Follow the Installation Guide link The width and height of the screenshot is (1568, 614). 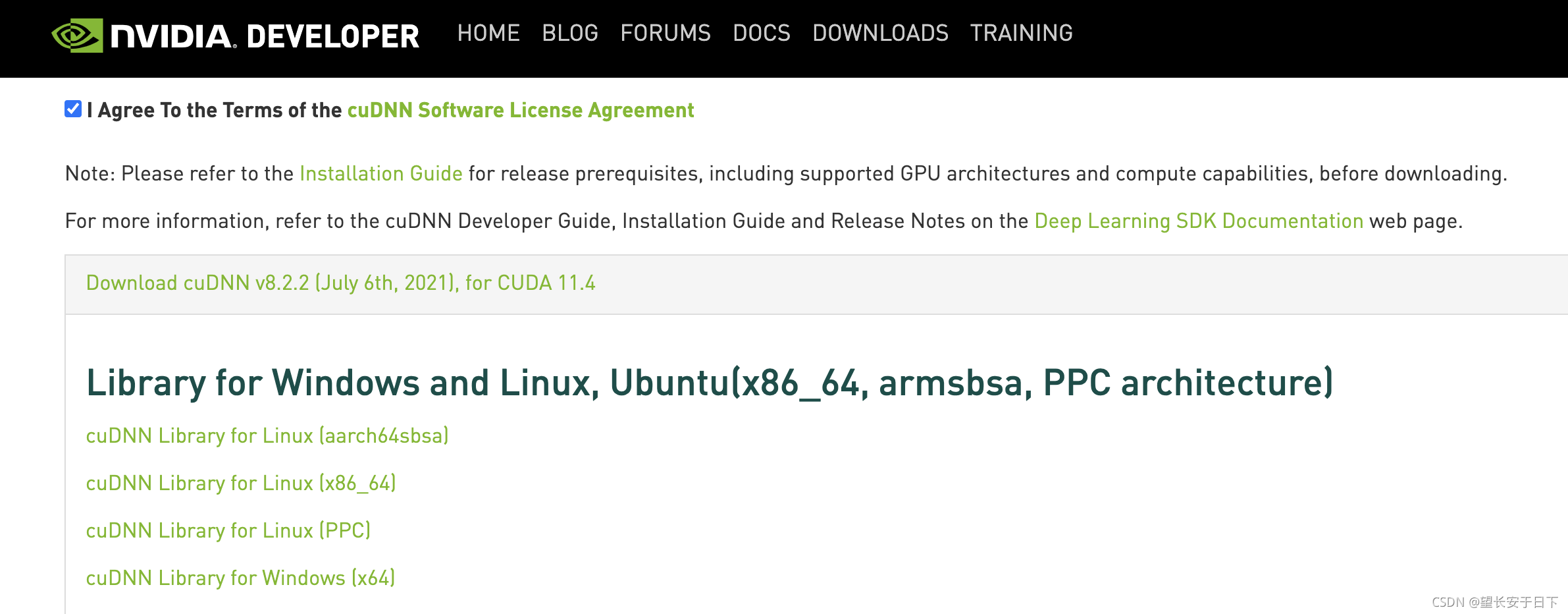pos(381,173)
